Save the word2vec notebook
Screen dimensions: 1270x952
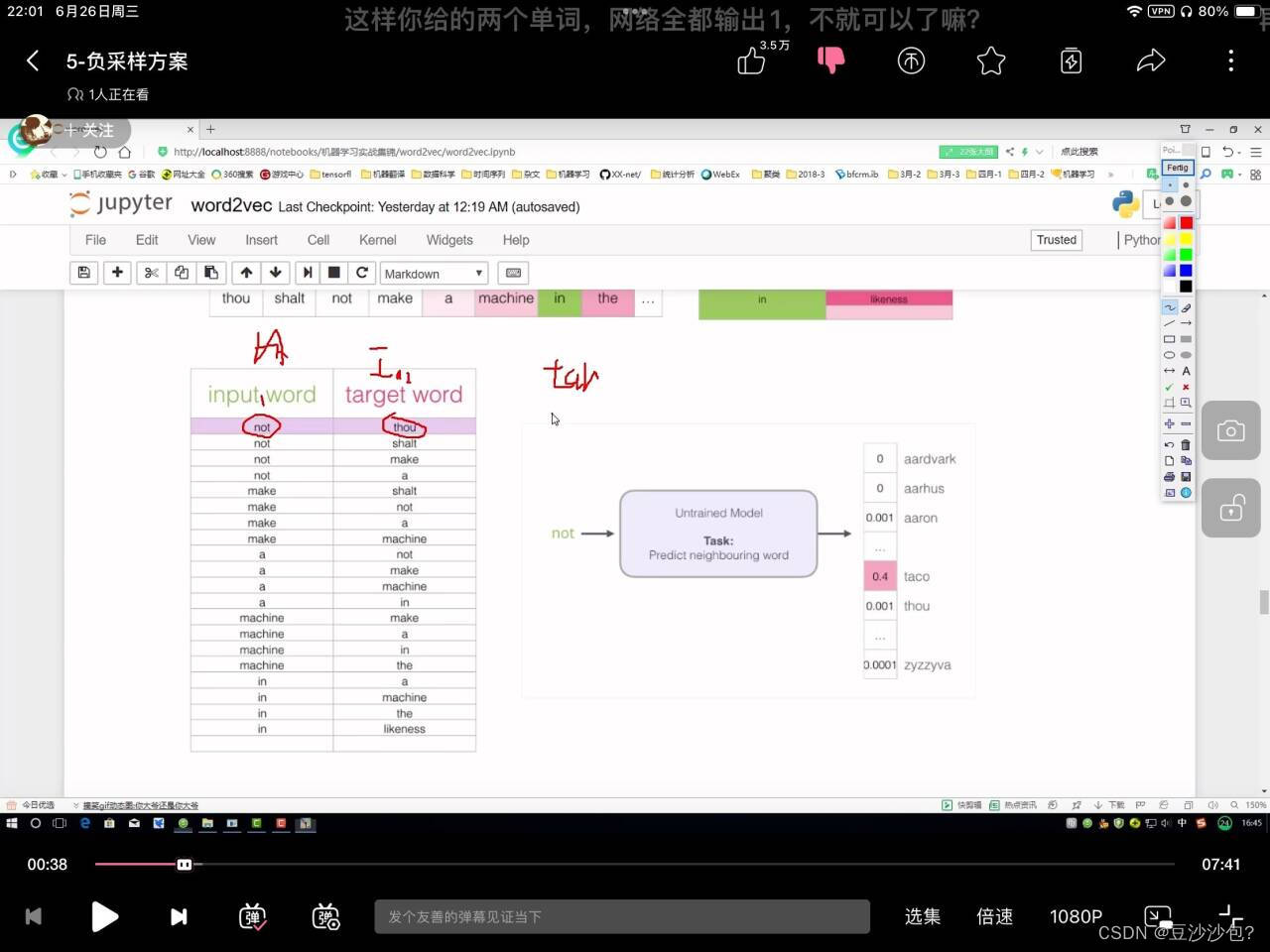83,273
